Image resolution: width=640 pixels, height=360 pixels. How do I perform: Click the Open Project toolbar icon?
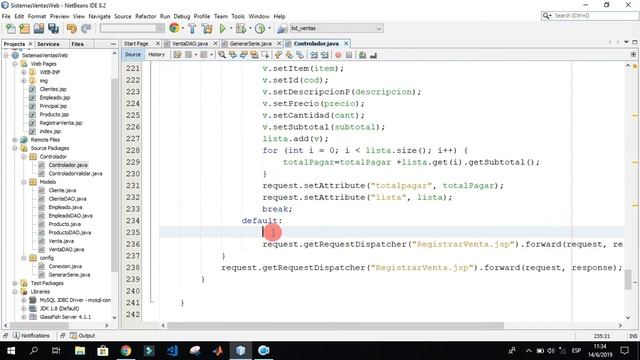(x=39, y=29)
